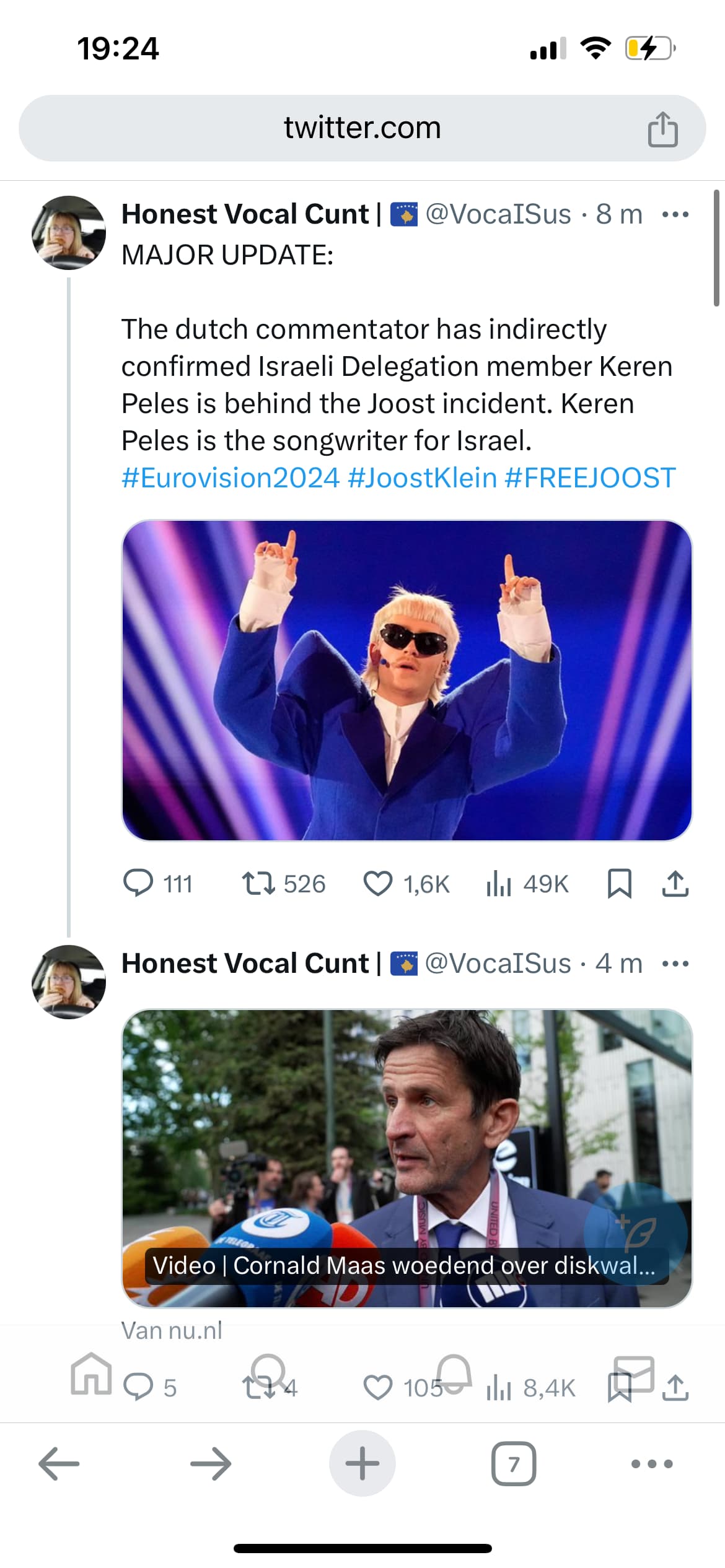
Task: Show the 7 open tabs switcher
Action: (x=513, y=1464)
